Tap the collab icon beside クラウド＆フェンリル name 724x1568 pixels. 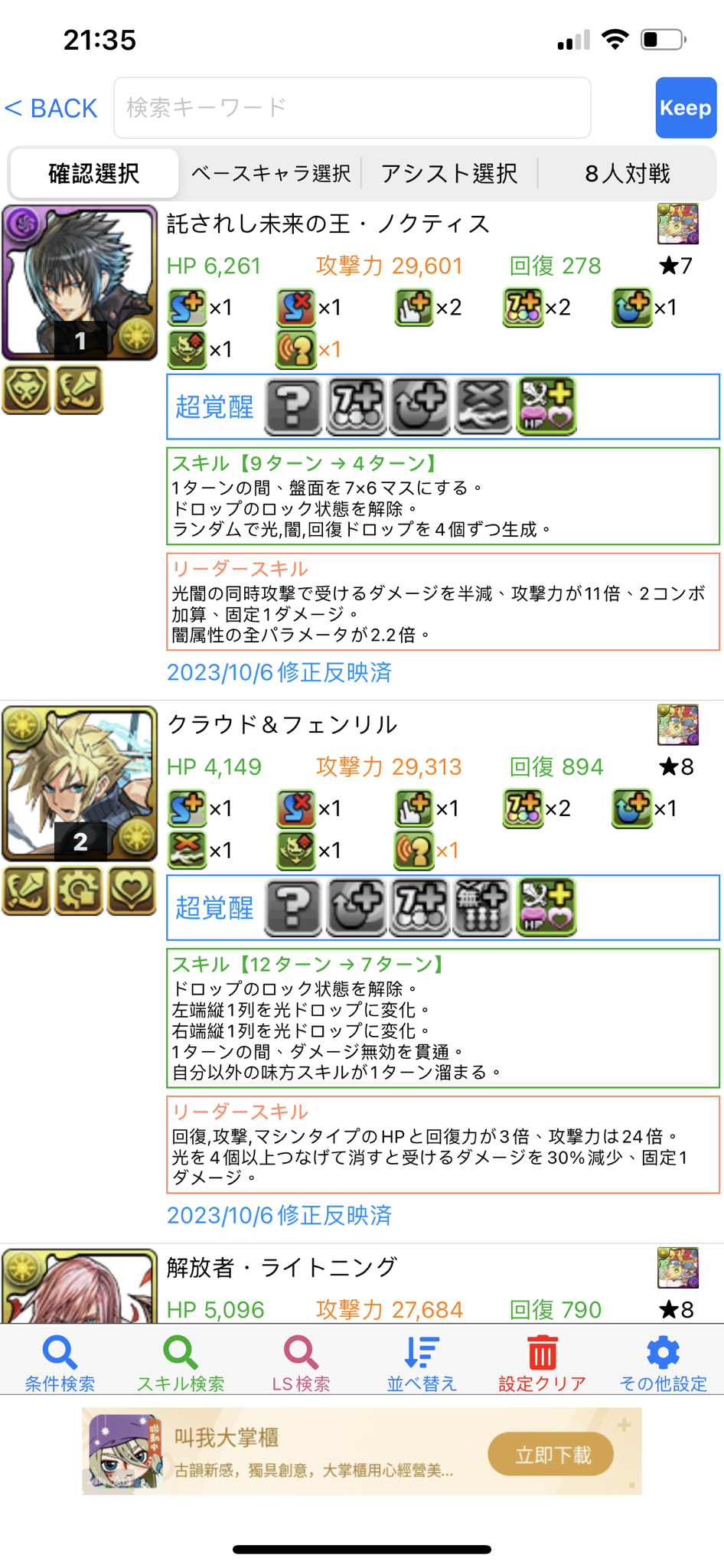(x=678, y=724)
